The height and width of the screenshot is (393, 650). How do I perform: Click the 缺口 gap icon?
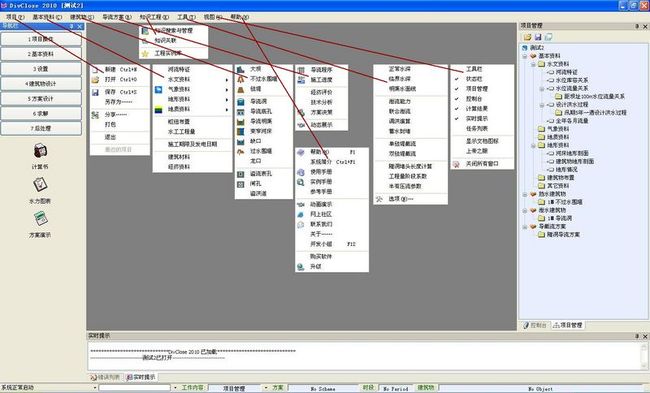(x=240, y=141)
